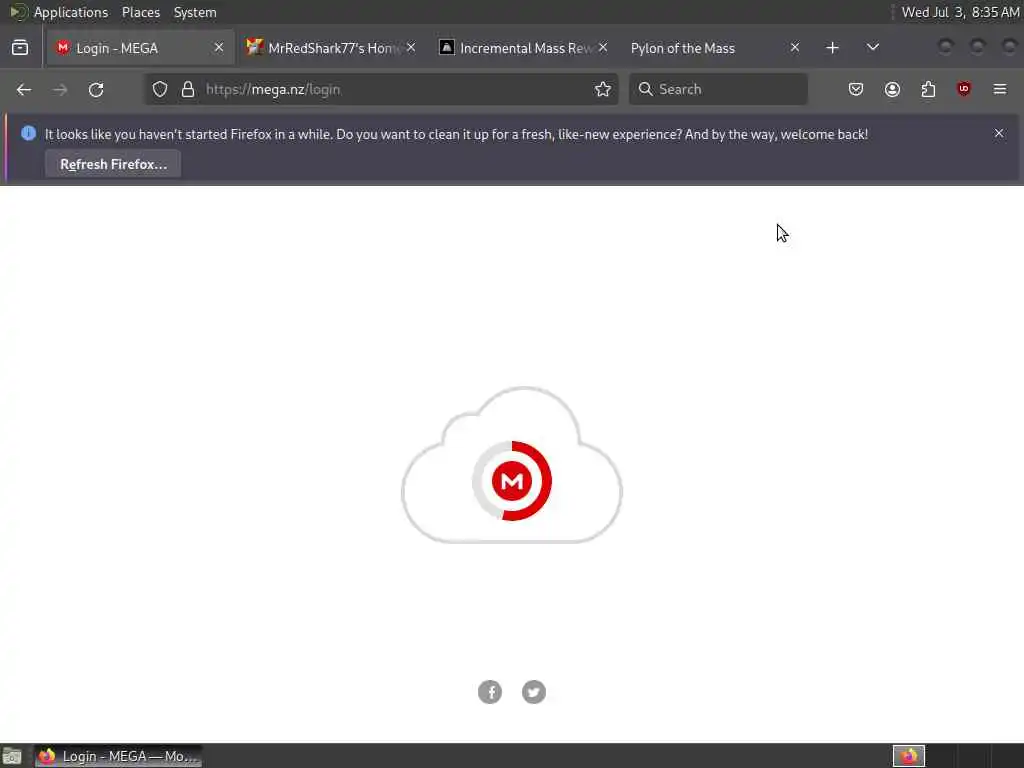Screen dimensions: 1024x768
Task: Open the Extensions puzzle icon
Action: pyautogui.click(x=928, y=89)
